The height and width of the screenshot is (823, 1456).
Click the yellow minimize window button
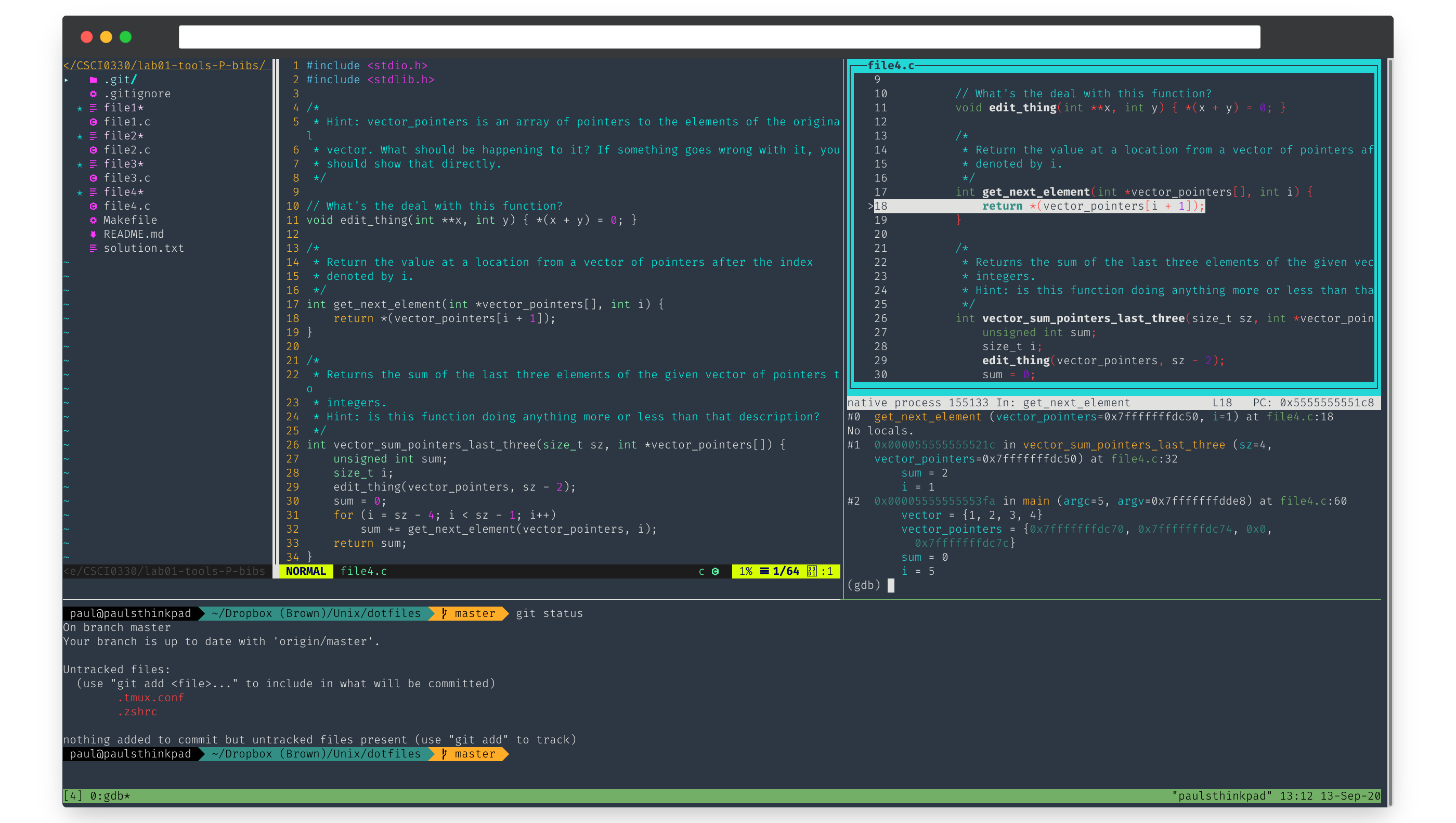click(106, 37)
